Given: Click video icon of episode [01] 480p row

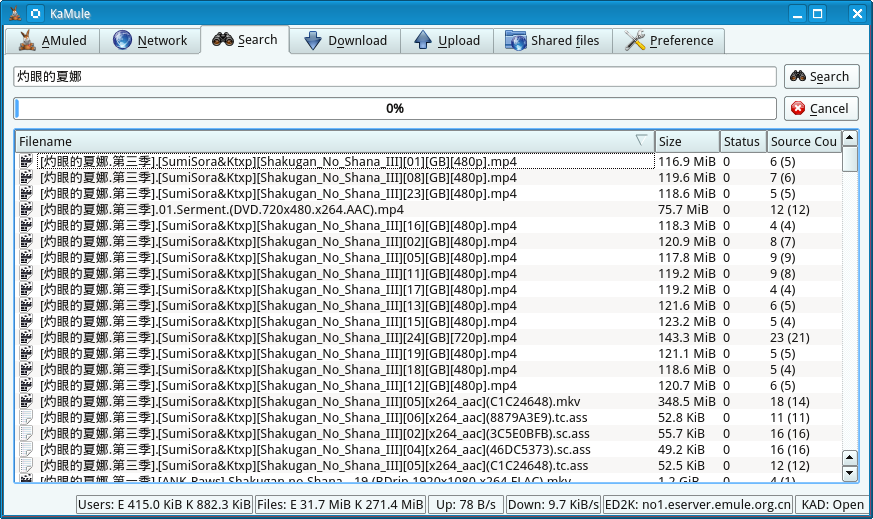Looking at the screenshot, I should click(26, 161).
